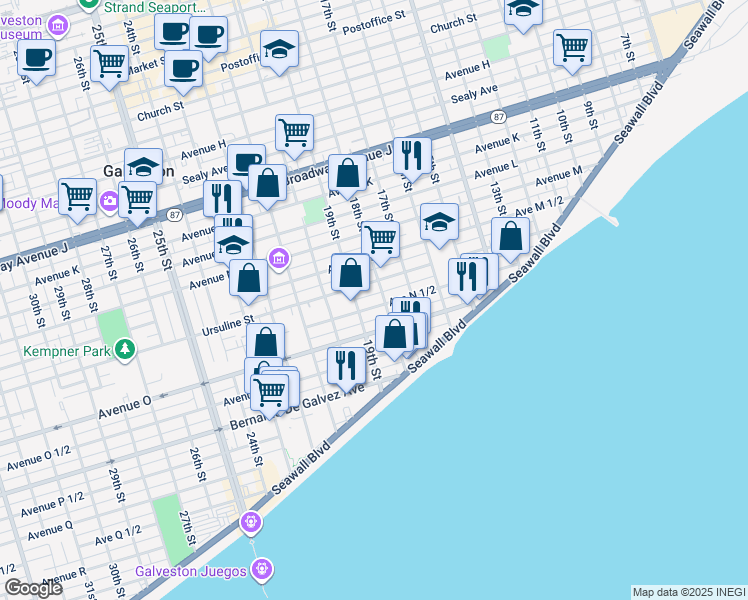
Task: Open the shopping bag marker covering the Avenue K label
Action: click(x=347, y=174)
